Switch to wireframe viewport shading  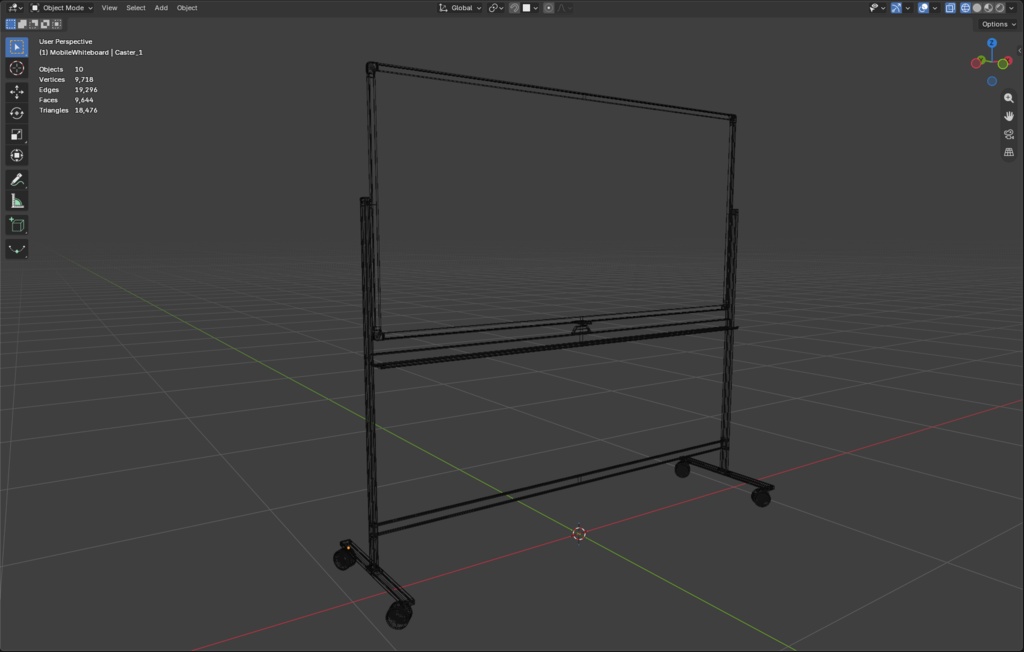965,8
